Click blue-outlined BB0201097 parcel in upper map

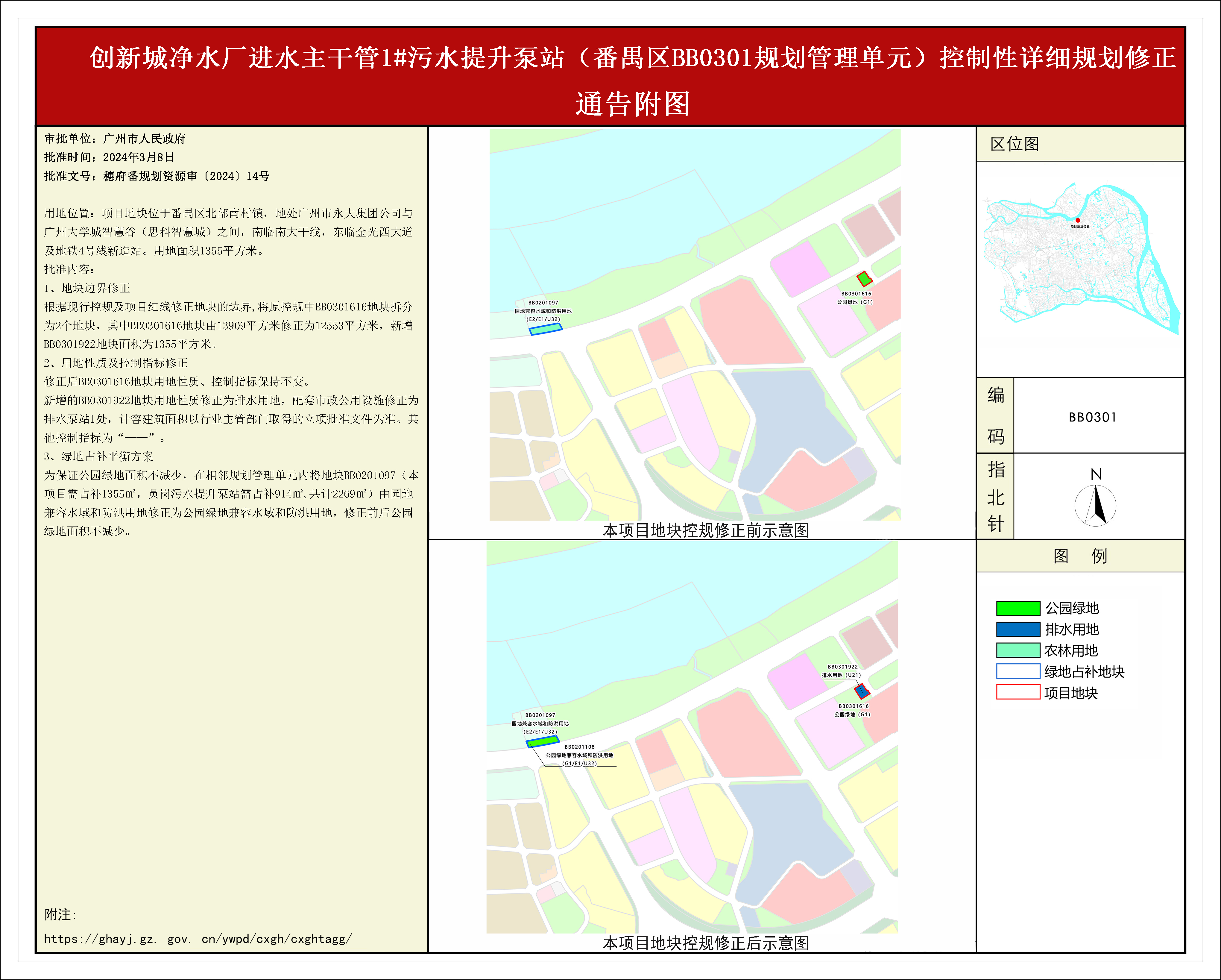pos(545,329)
